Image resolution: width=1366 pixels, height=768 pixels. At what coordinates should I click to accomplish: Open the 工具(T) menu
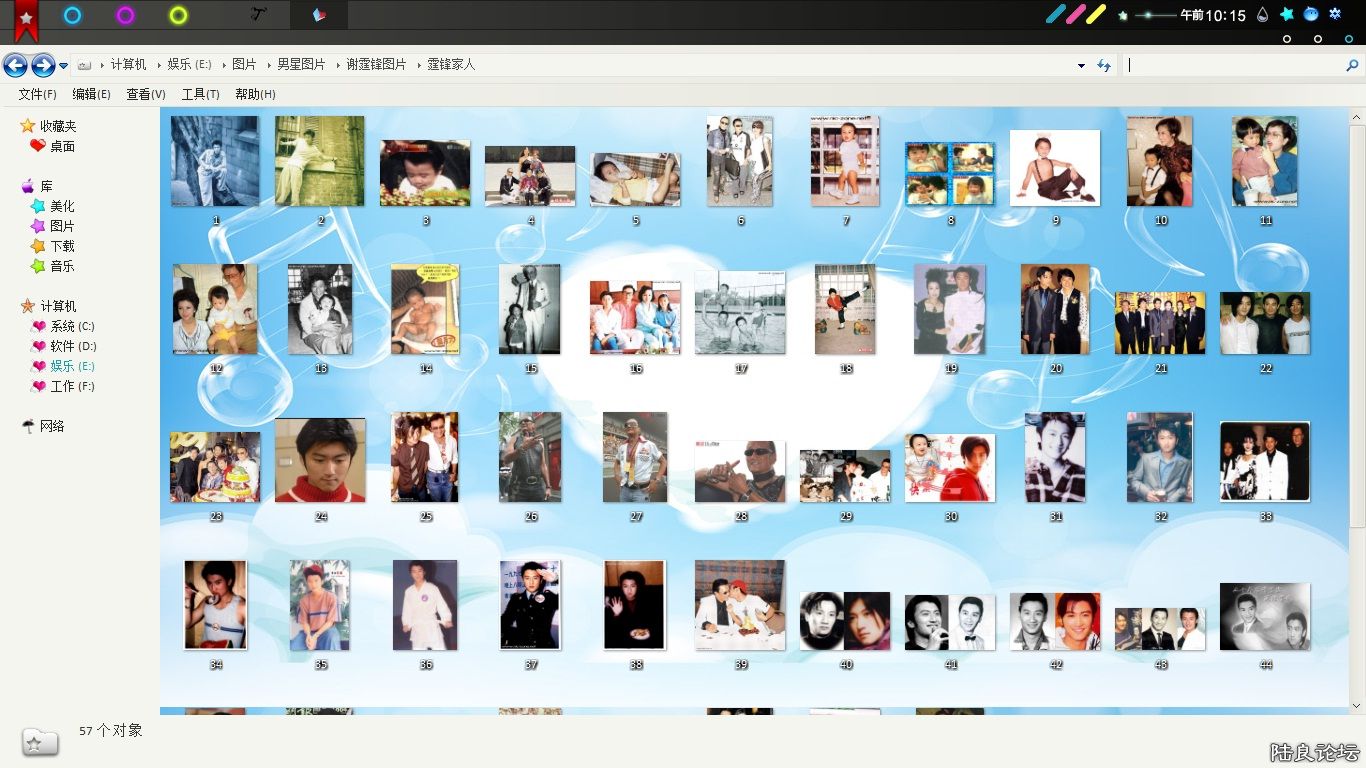tap(200, 94)
